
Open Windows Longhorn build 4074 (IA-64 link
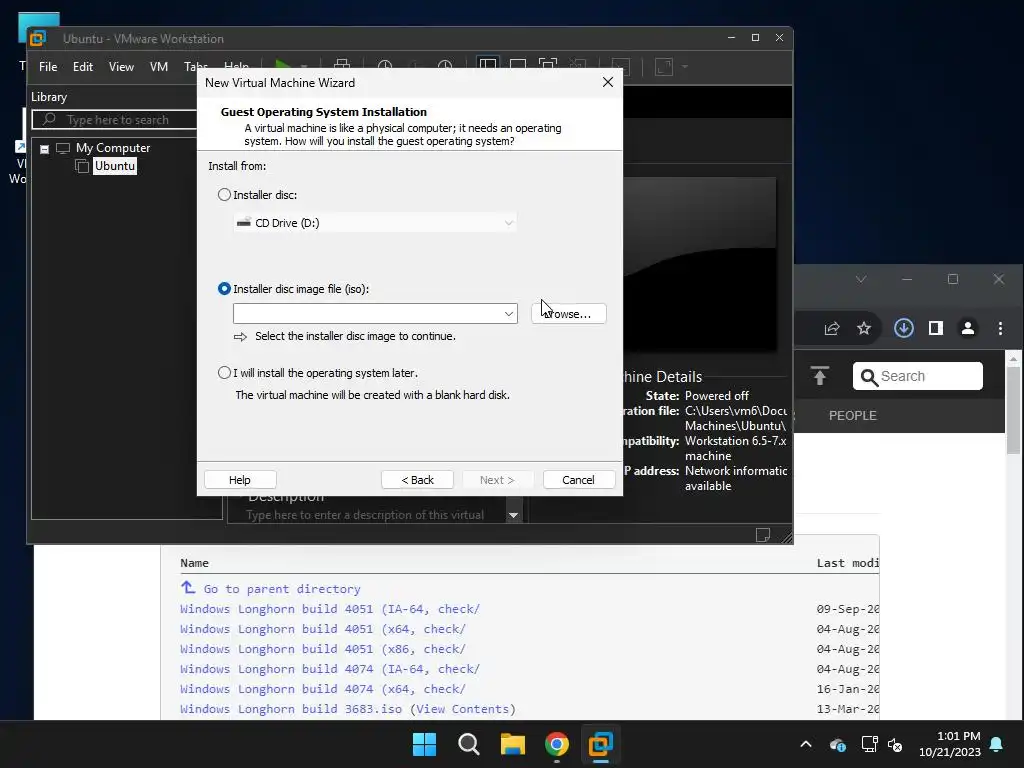coord(330,669)
